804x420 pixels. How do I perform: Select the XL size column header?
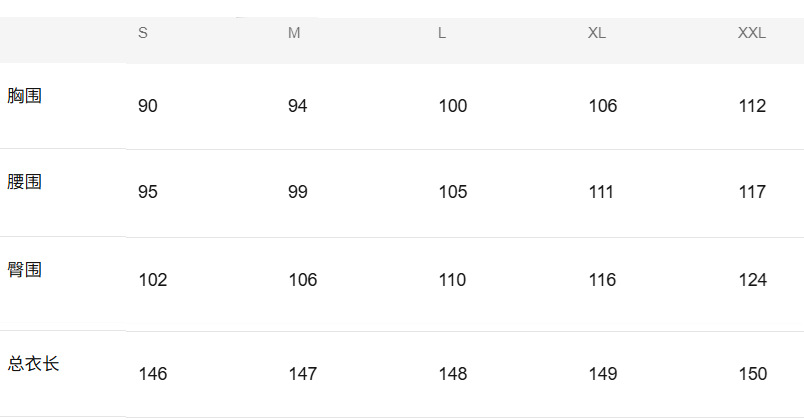point(597,33)
